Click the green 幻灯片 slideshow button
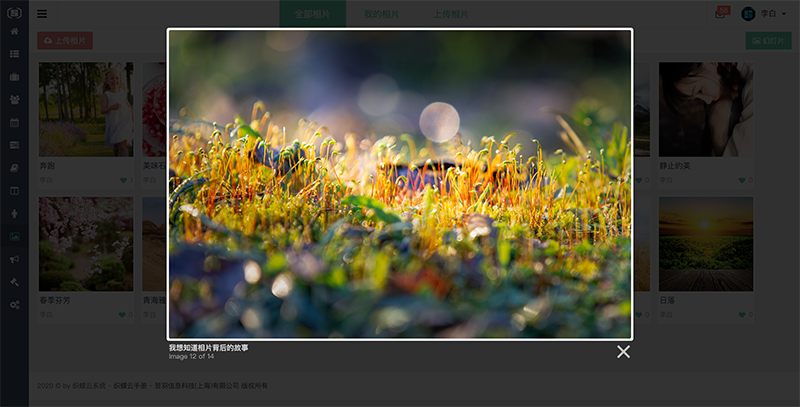 coord(768,41)
